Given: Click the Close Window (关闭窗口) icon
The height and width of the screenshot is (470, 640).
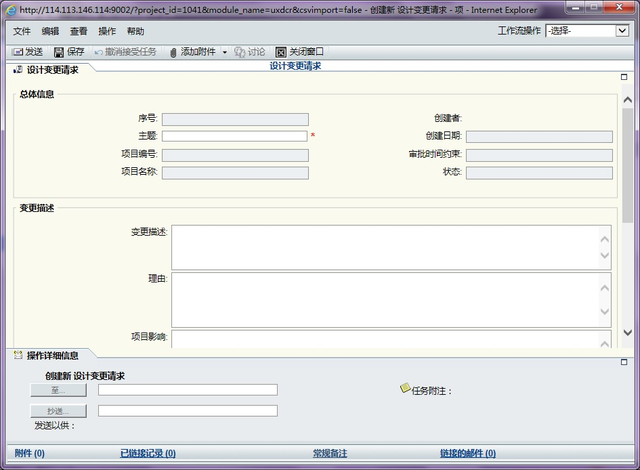Looking at the screenshot, I should 281,52.
